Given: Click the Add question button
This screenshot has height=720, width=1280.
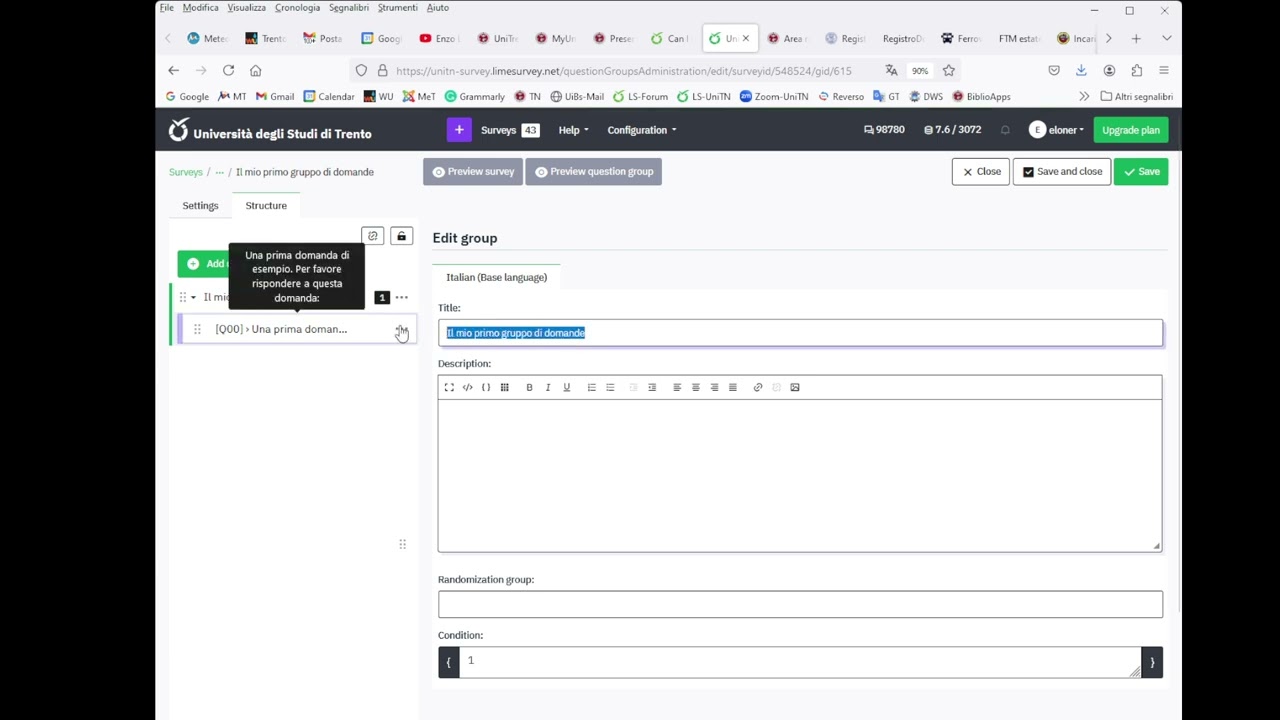Looking at the screenshot, I should coord(204,264).
